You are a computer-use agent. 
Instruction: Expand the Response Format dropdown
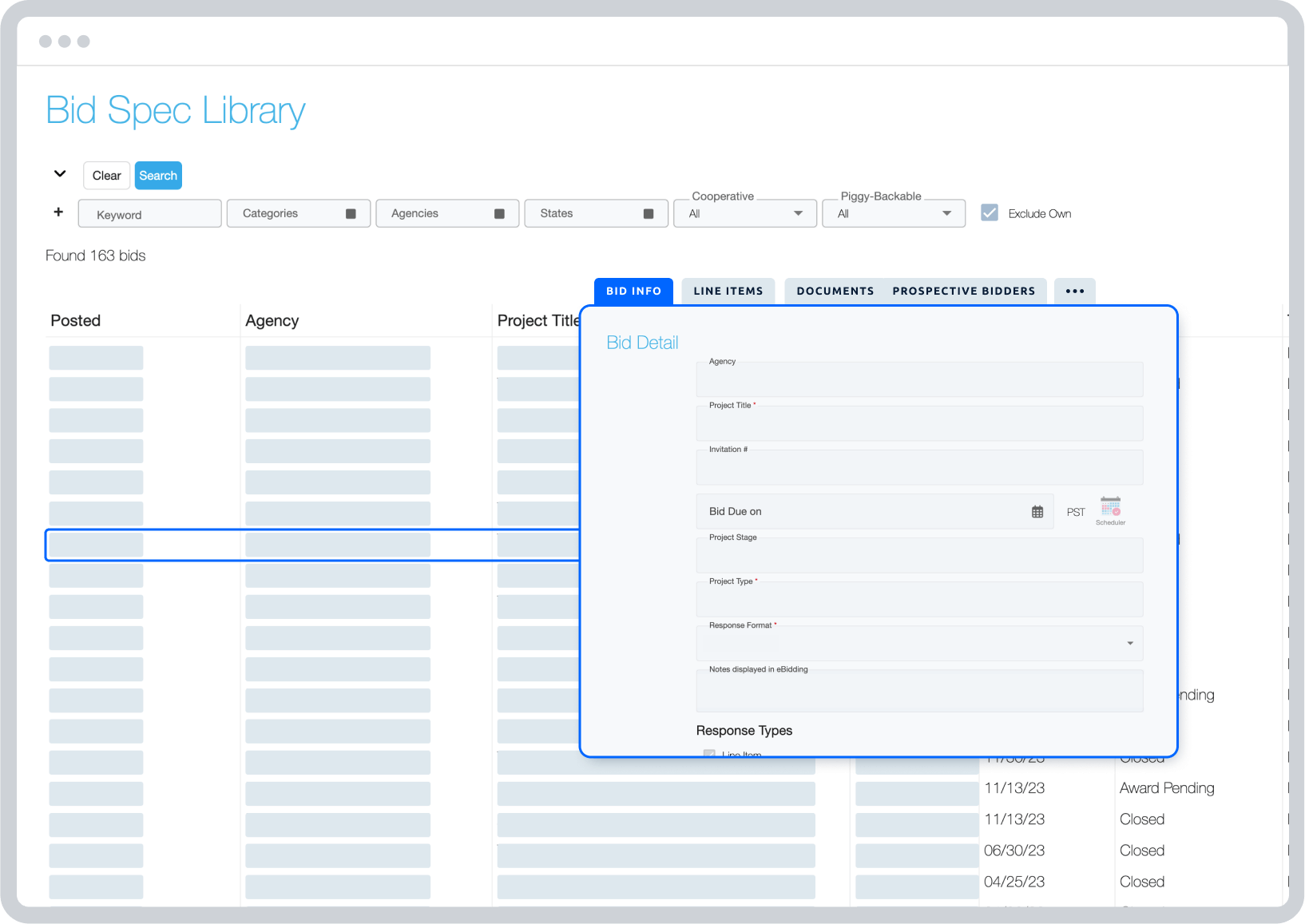pyautogui.click(x=1128, y=643)
